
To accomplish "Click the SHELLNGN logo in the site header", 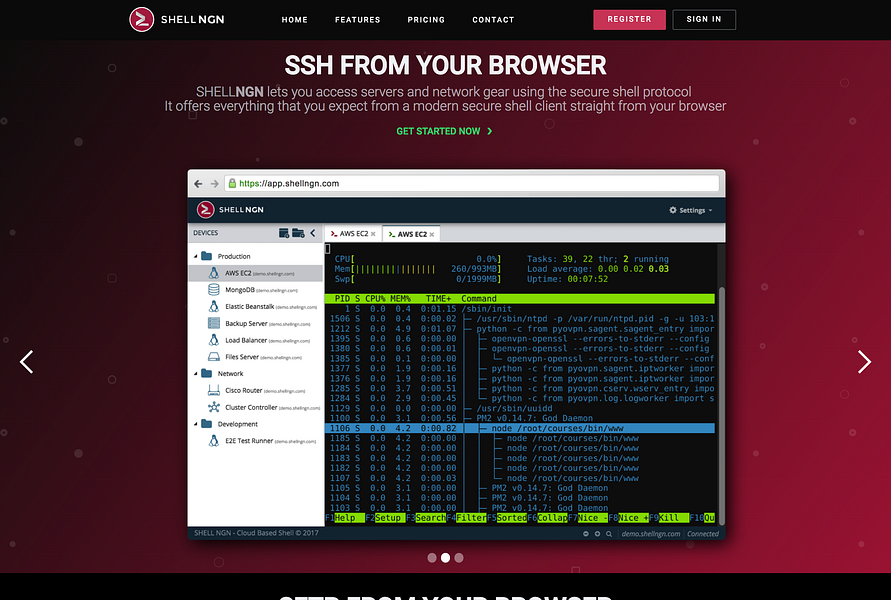I will pyautogui.click(x=177, y=19).
